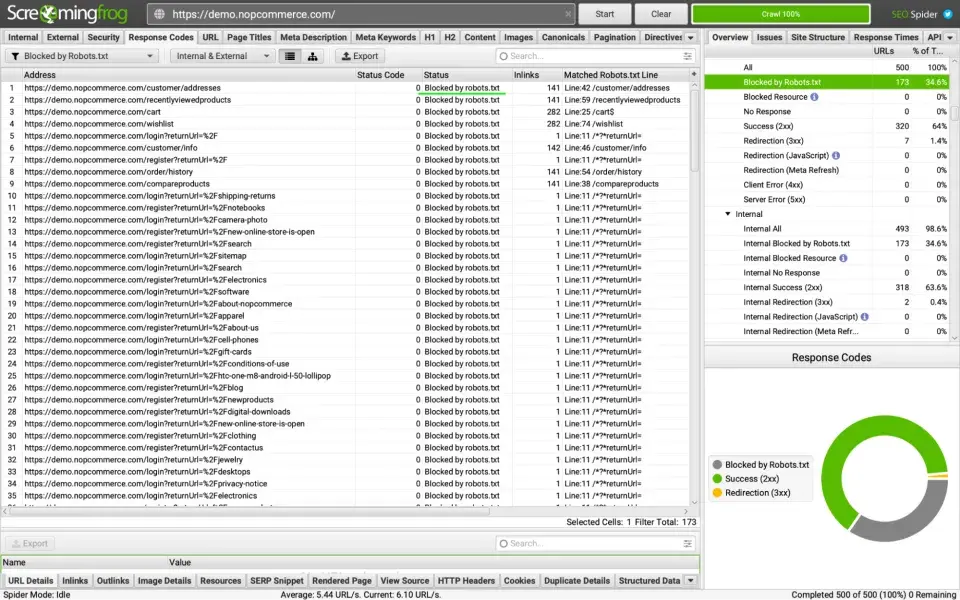
Task: Select Internal Blocked by Robots.txt row
Action: coord(827,244)
